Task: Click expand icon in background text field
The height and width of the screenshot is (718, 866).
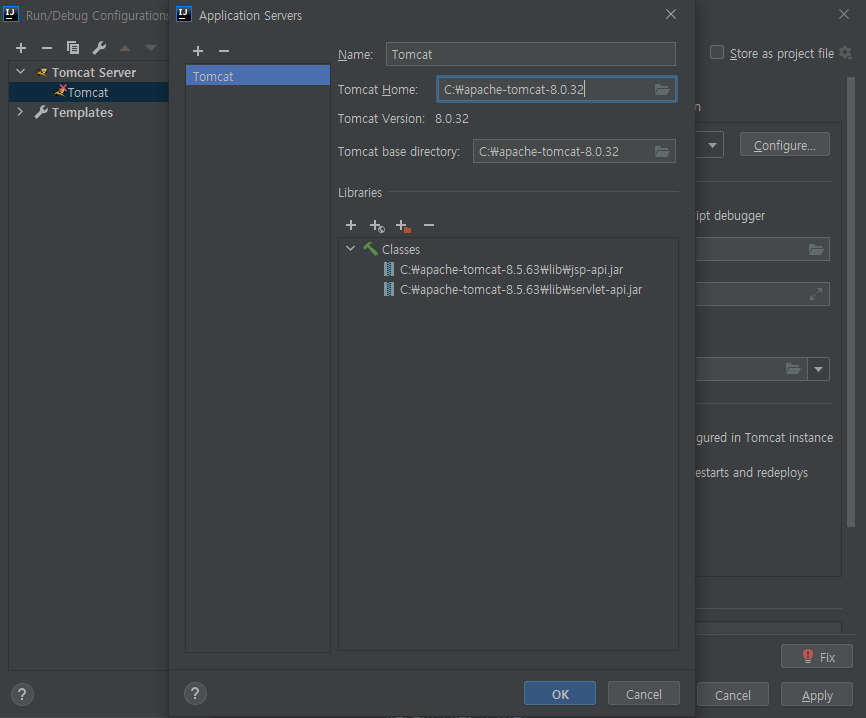Action: pyautogui.click(x=816, y=294)
